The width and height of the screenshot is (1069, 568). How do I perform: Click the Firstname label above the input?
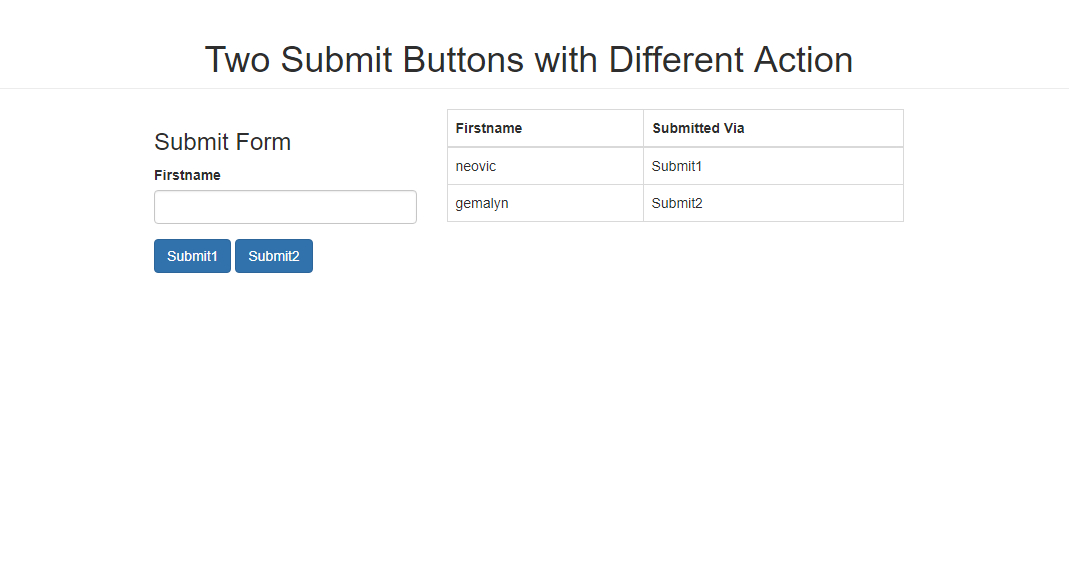click(187, 175)
